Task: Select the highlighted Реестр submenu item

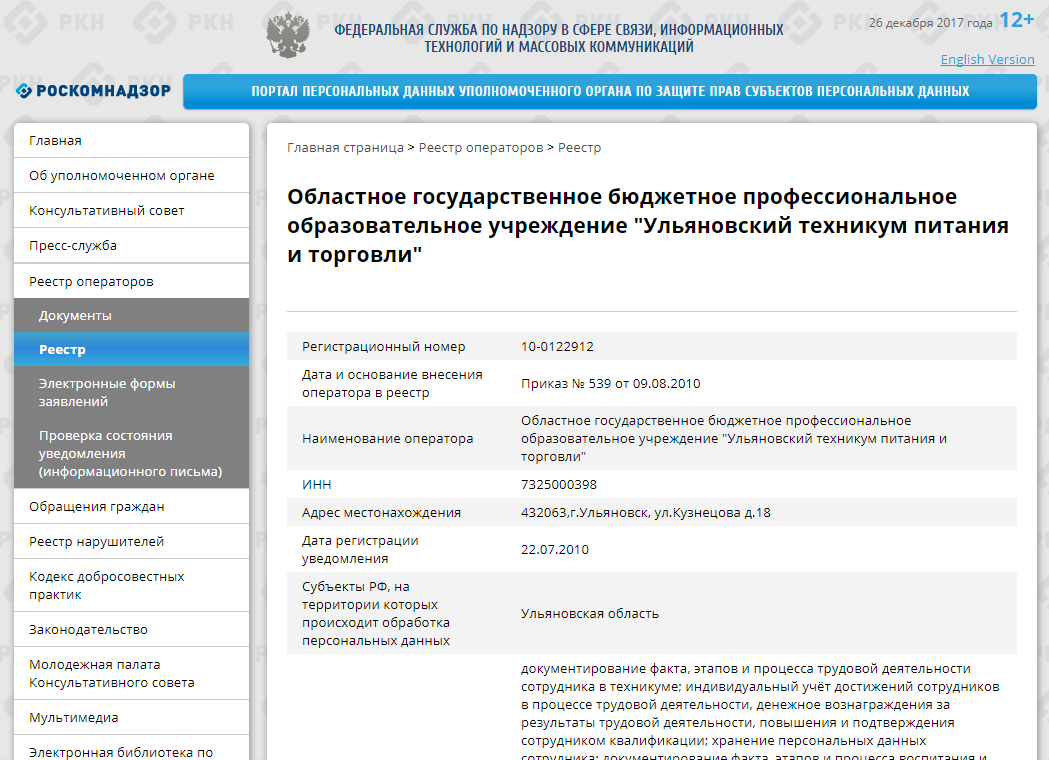Action: pos(62,350)
